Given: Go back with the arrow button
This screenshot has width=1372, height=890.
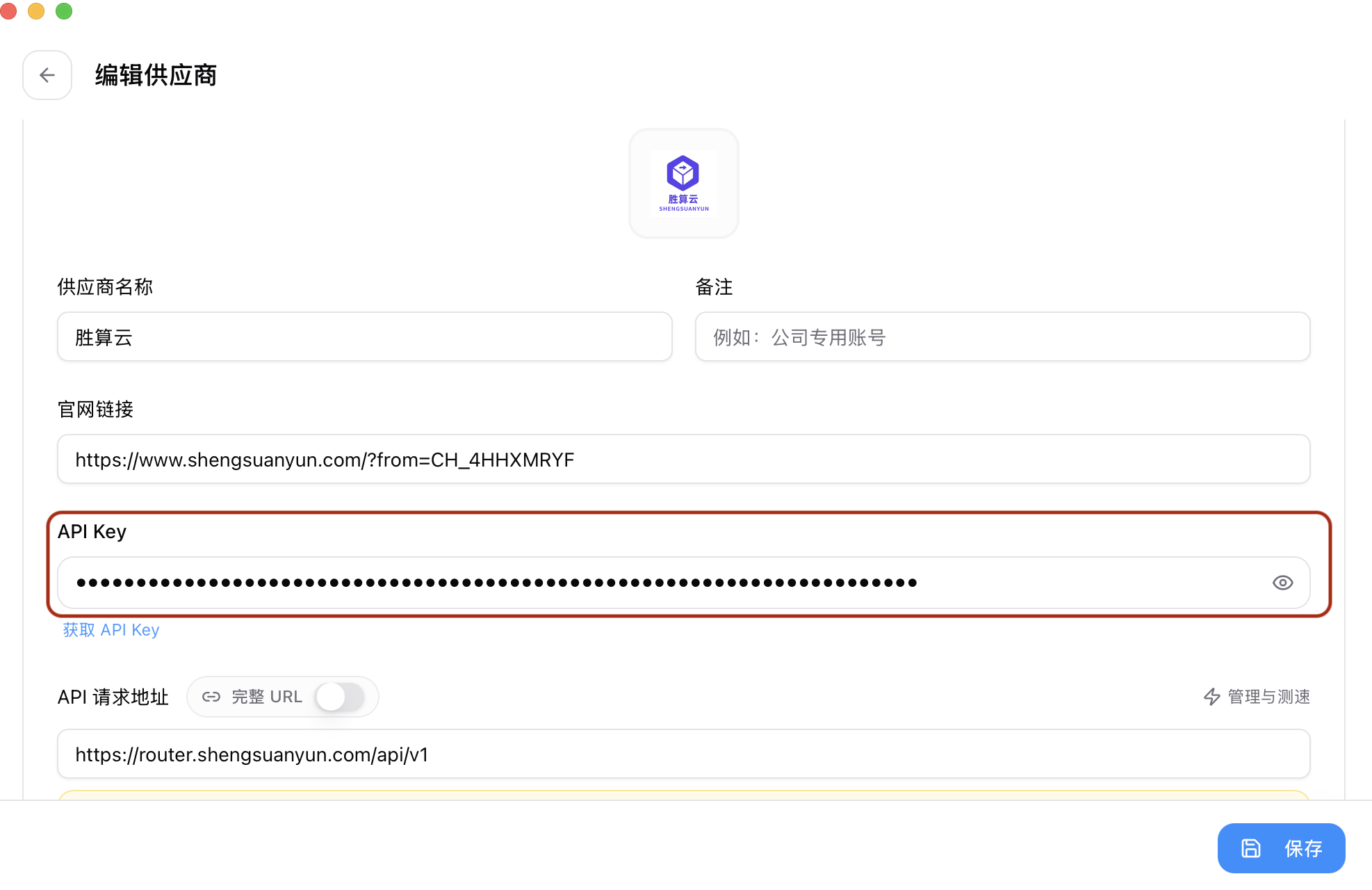Looking at the screenshot, I should (x=47, y=75).
